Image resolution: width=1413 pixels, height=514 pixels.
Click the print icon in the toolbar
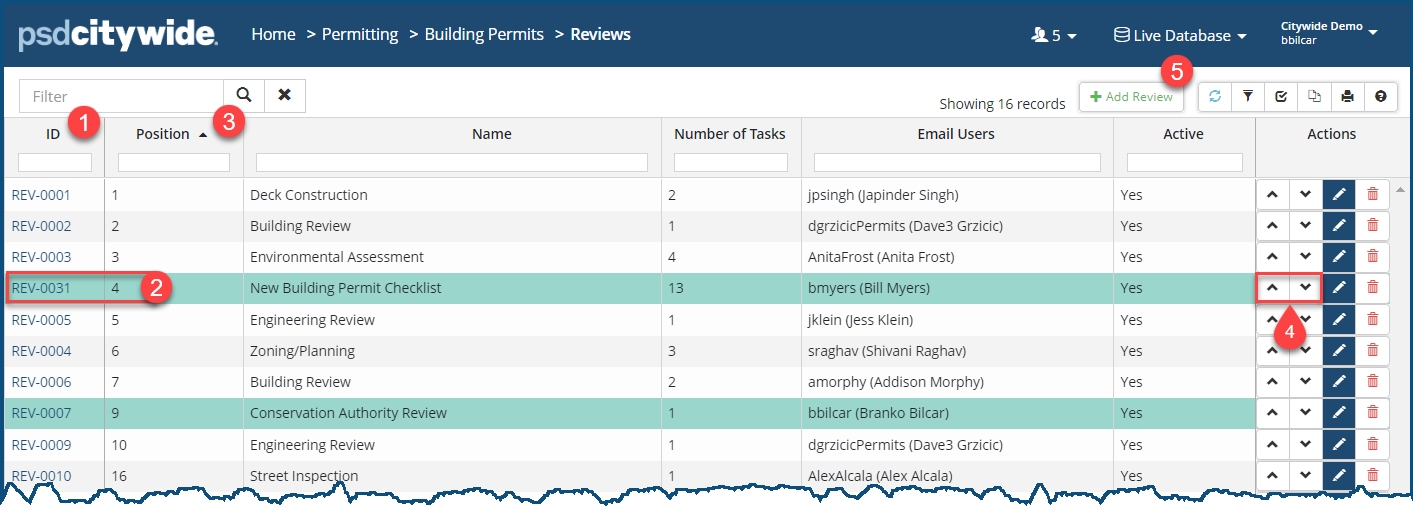click(x=1347, y=97)
